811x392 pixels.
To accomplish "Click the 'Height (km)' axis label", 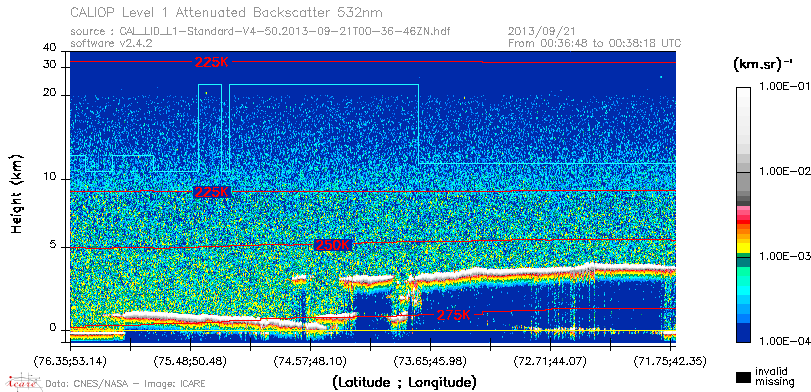I will coord(17,193).
